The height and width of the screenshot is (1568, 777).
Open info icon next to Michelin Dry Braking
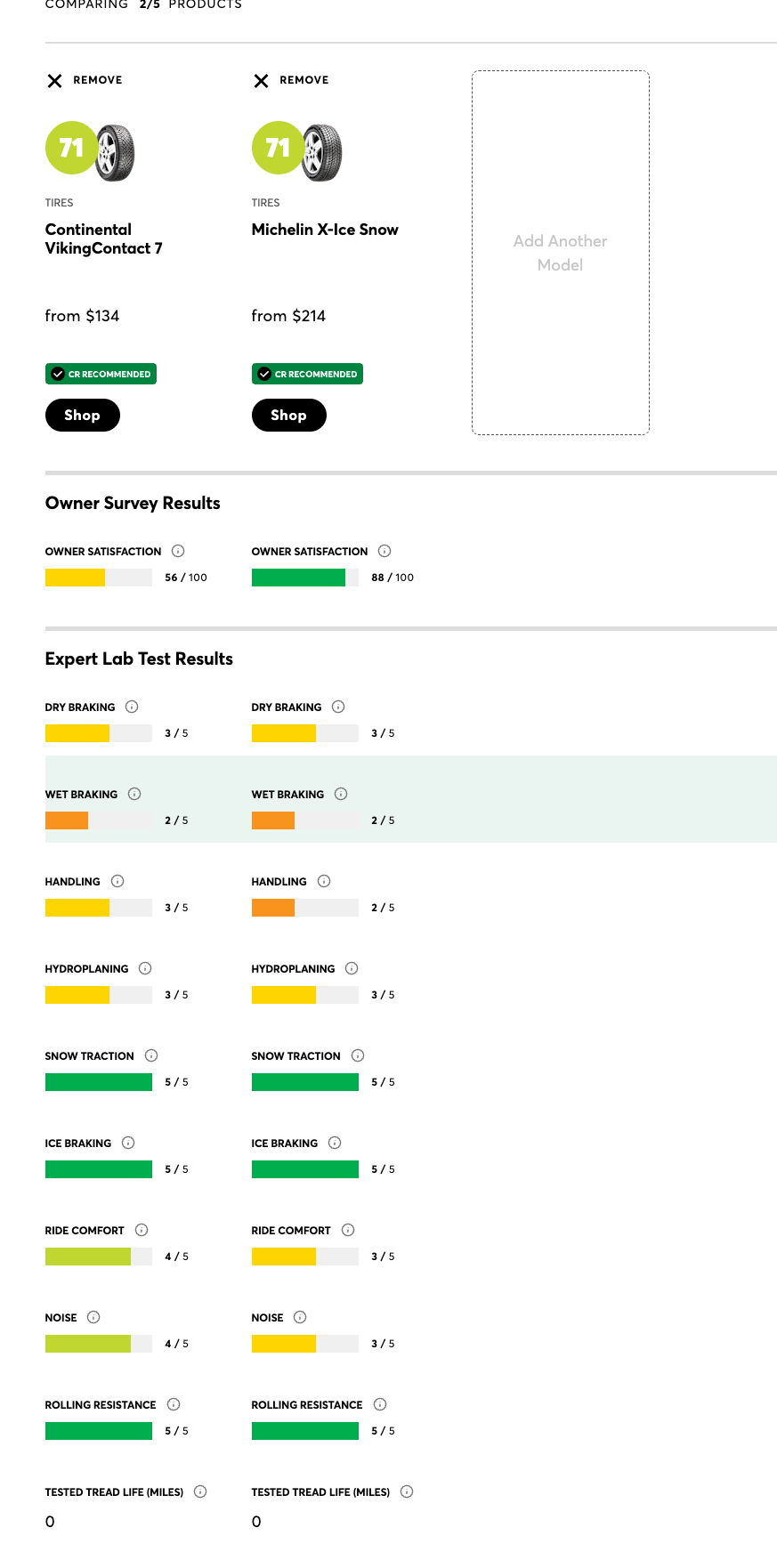[338, 707]
